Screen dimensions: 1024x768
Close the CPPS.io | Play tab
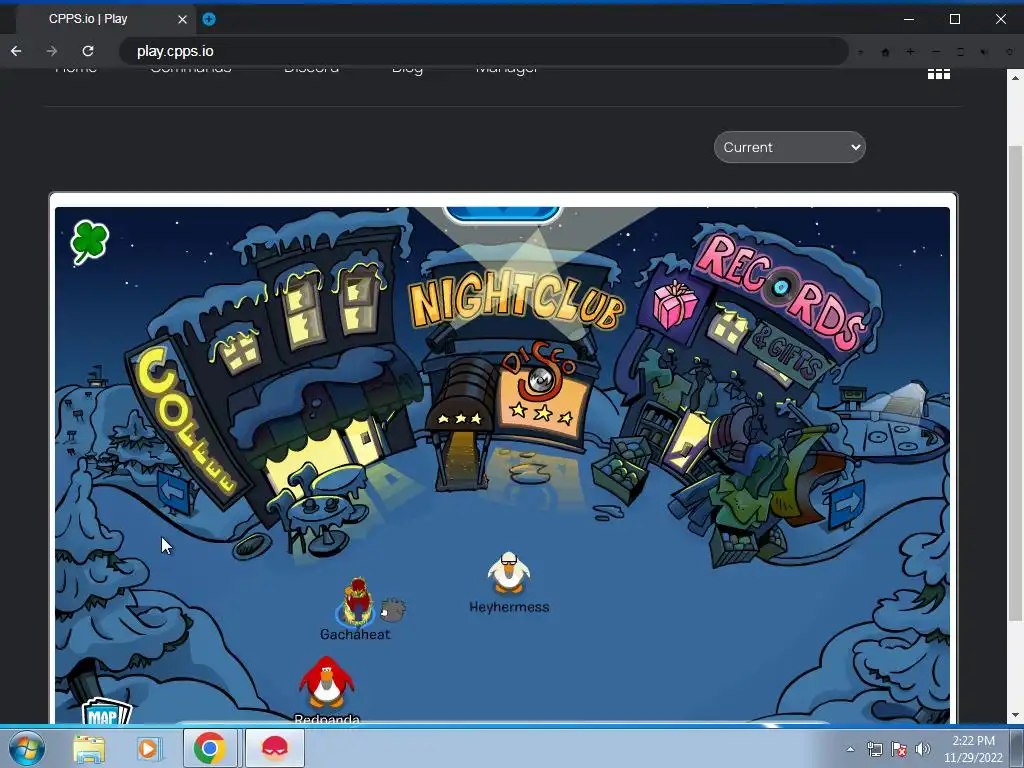pos(182,20)
